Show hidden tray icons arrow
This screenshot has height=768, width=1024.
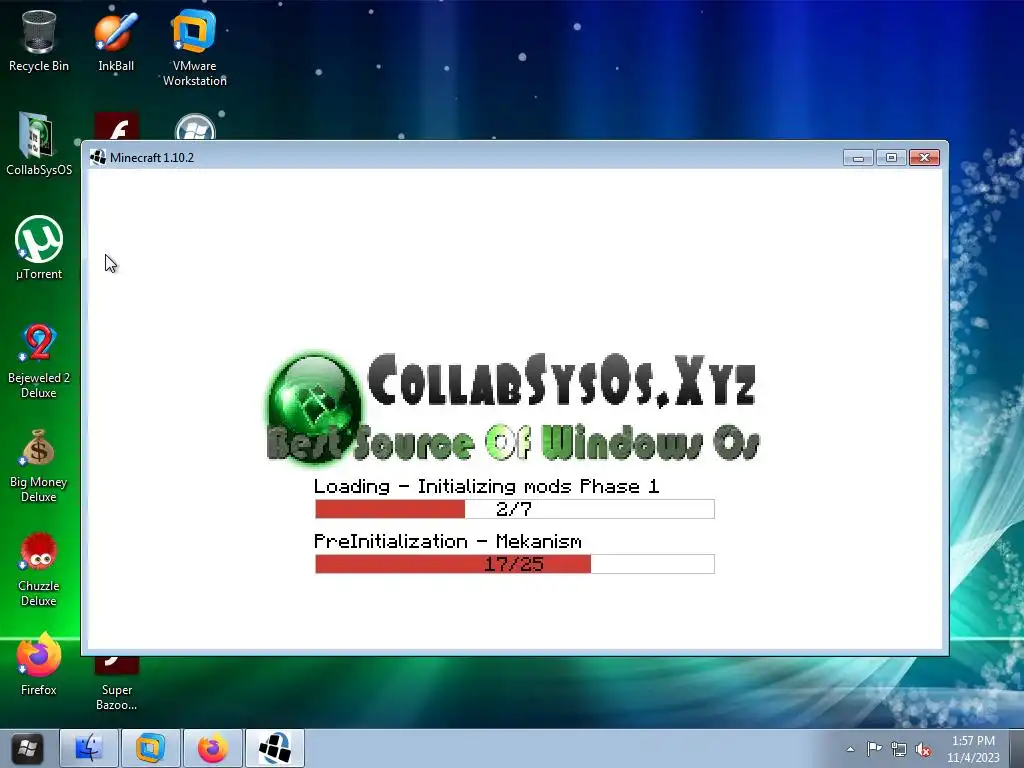(850, 749)
